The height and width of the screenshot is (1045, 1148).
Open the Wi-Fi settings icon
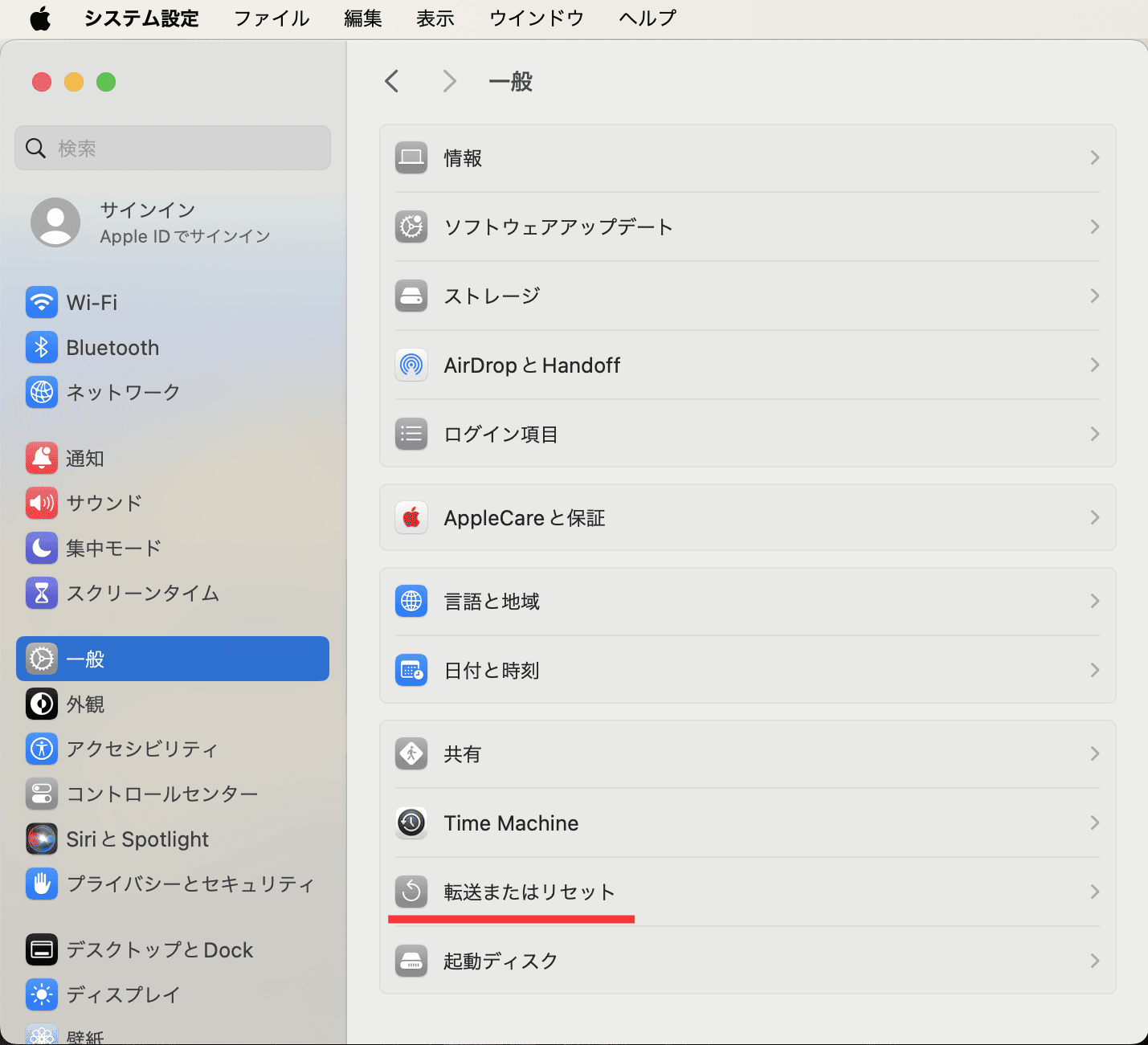coord(42,302)
